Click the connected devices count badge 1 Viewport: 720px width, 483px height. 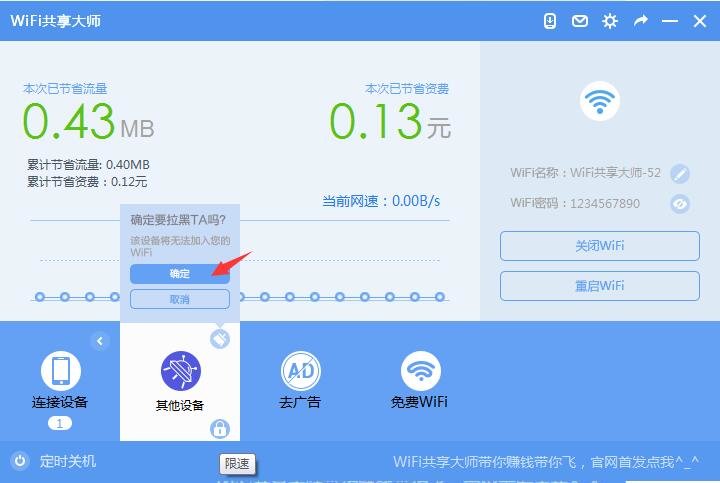click(x=60, y=423)
